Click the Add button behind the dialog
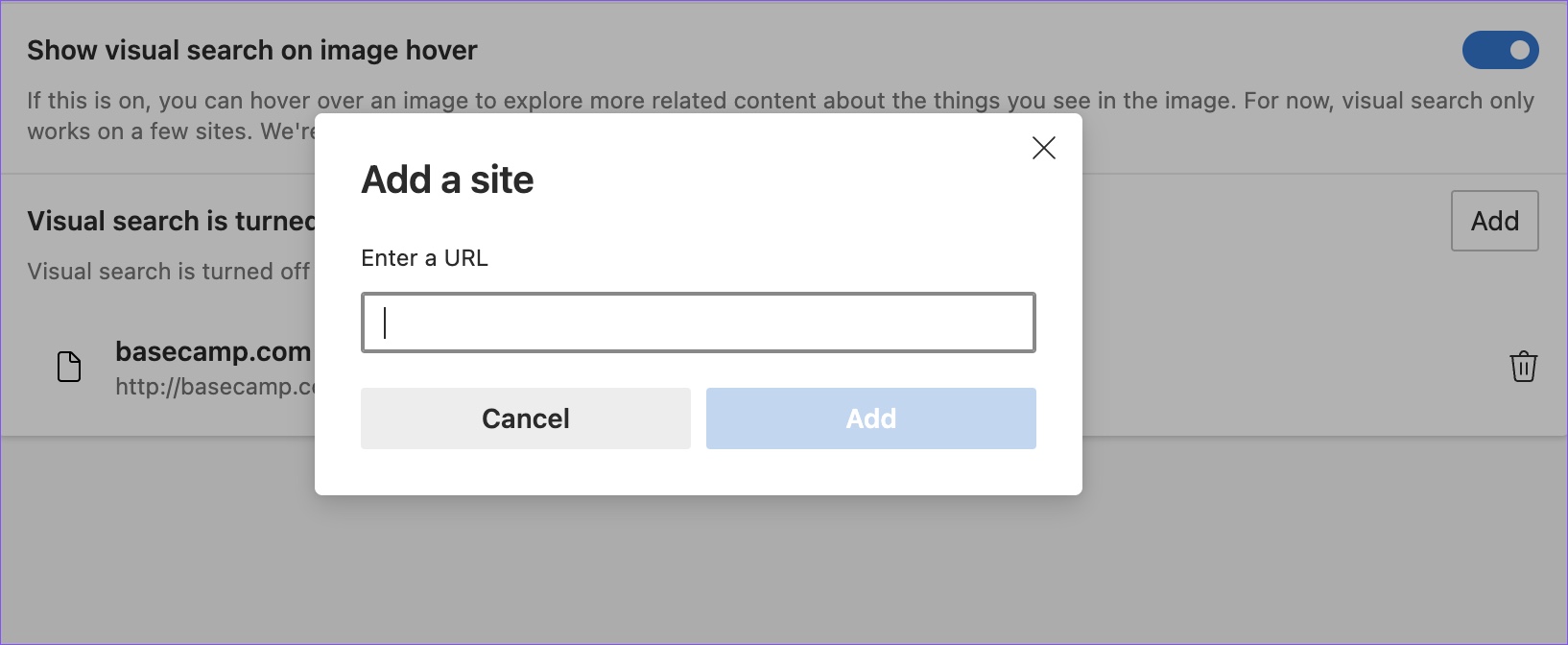 1494,221
